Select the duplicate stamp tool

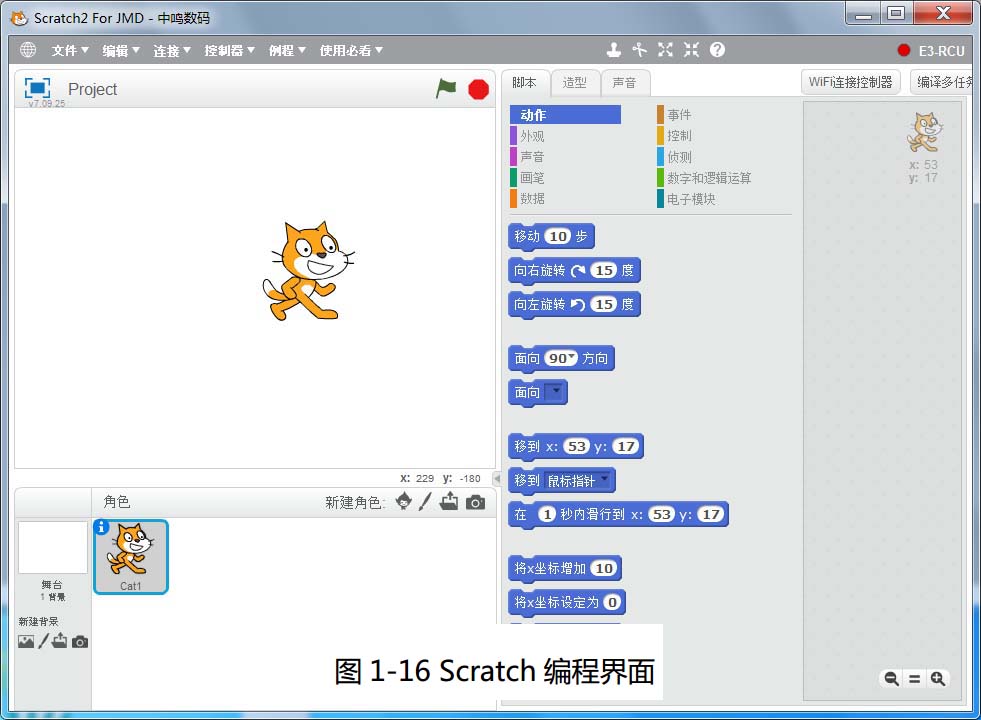click(614, 50)
